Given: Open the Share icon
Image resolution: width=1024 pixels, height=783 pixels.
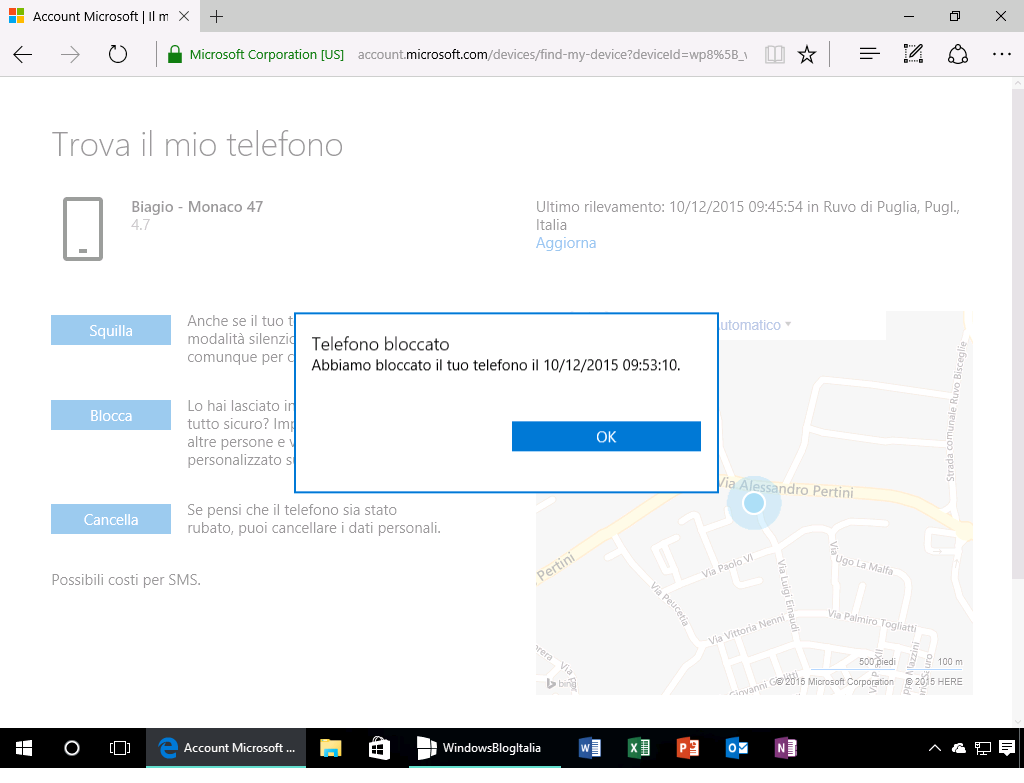Looking at the screenshot, I should coord(957,54).
